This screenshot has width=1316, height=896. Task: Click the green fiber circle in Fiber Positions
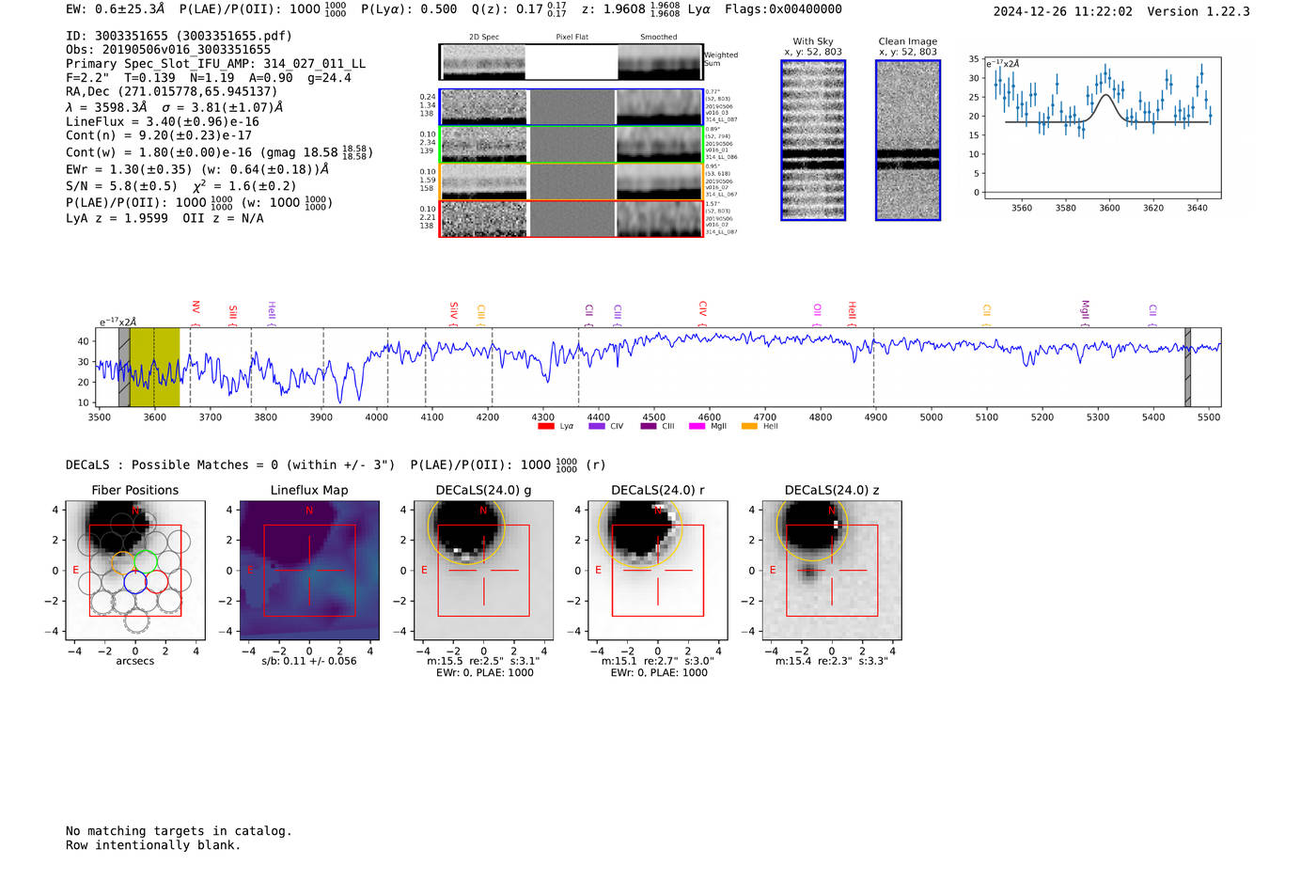pyautogui.click(x=146, y=562)
